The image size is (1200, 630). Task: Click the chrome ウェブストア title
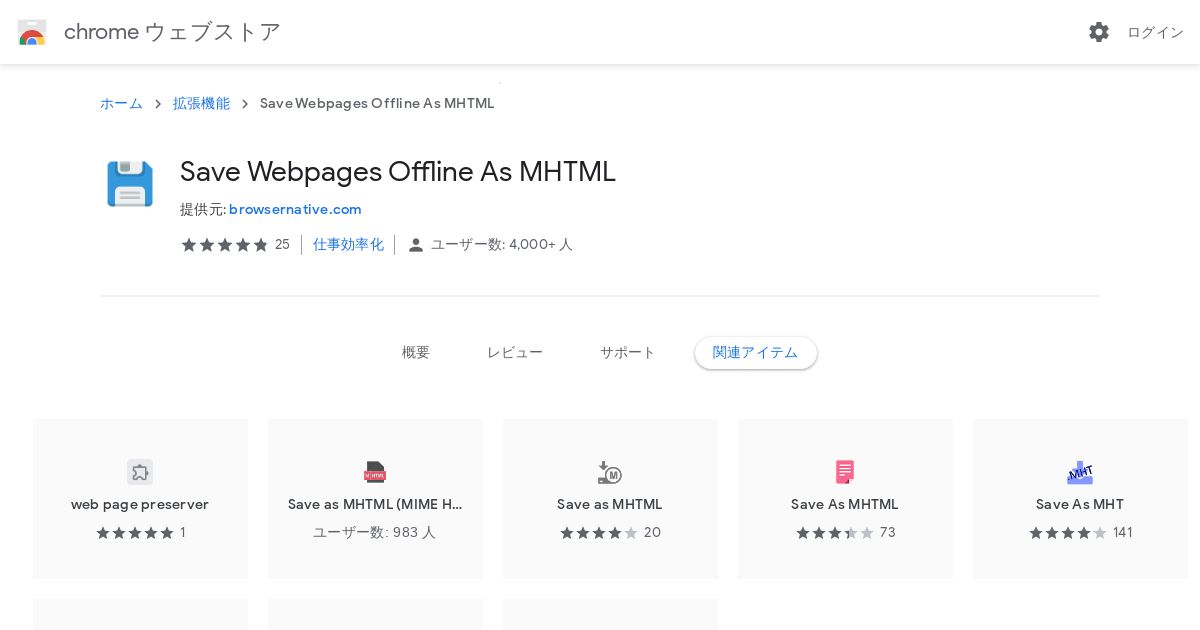[172, 32]
